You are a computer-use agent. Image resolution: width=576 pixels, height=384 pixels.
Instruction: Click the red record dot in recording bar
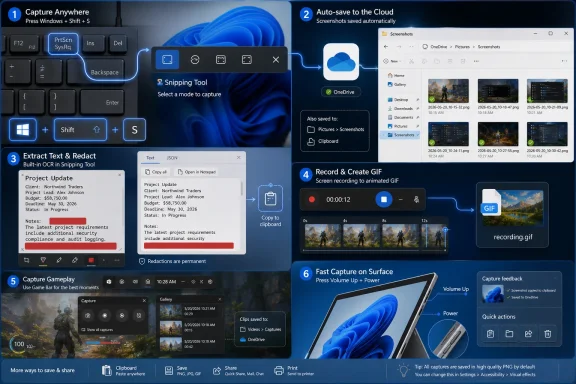tap(312, 199)
